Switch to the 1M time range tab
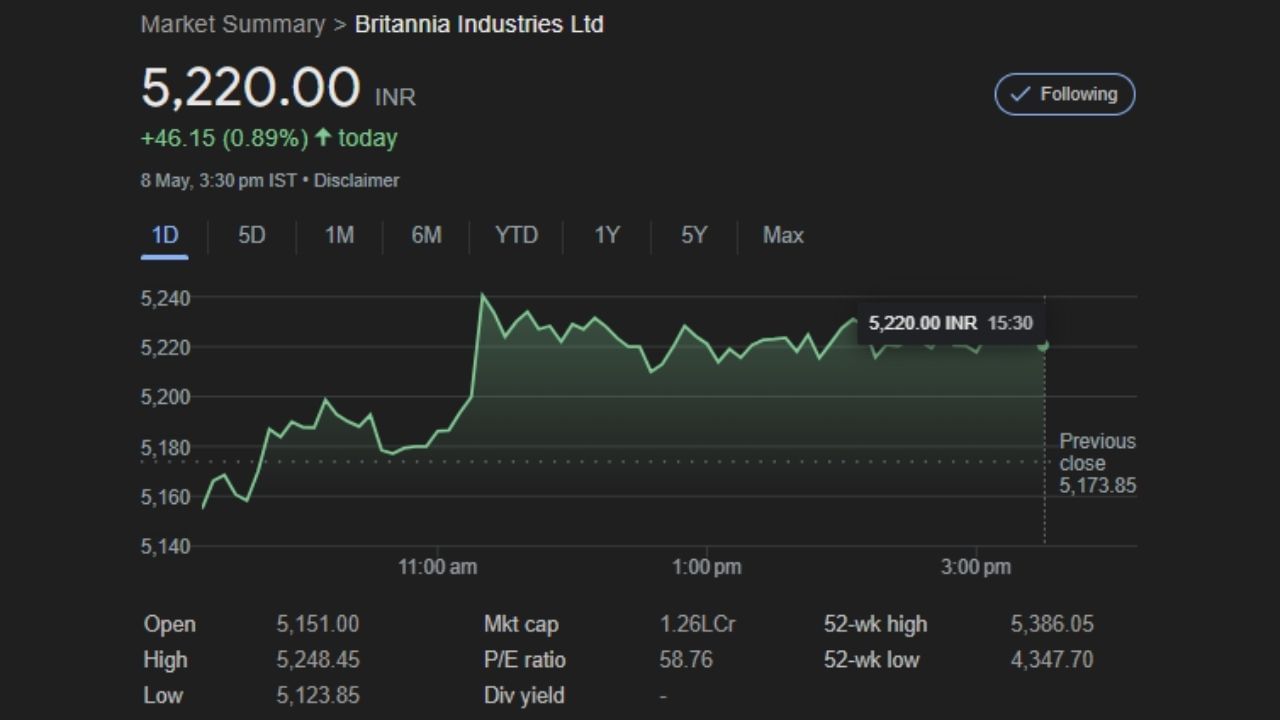The image size is (1280, 720). (339, 235)
